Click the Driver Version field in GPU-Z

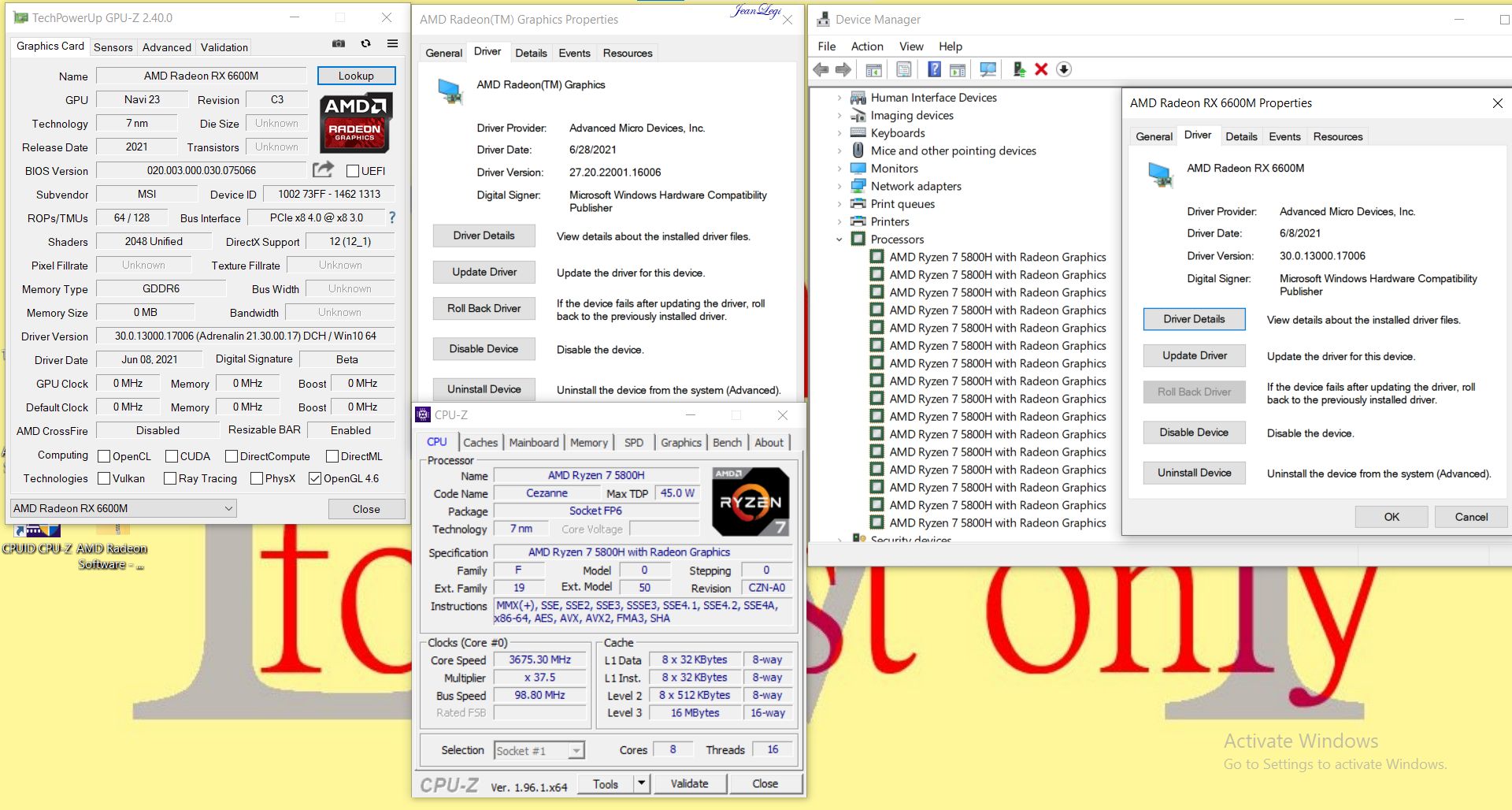(245, 336)
